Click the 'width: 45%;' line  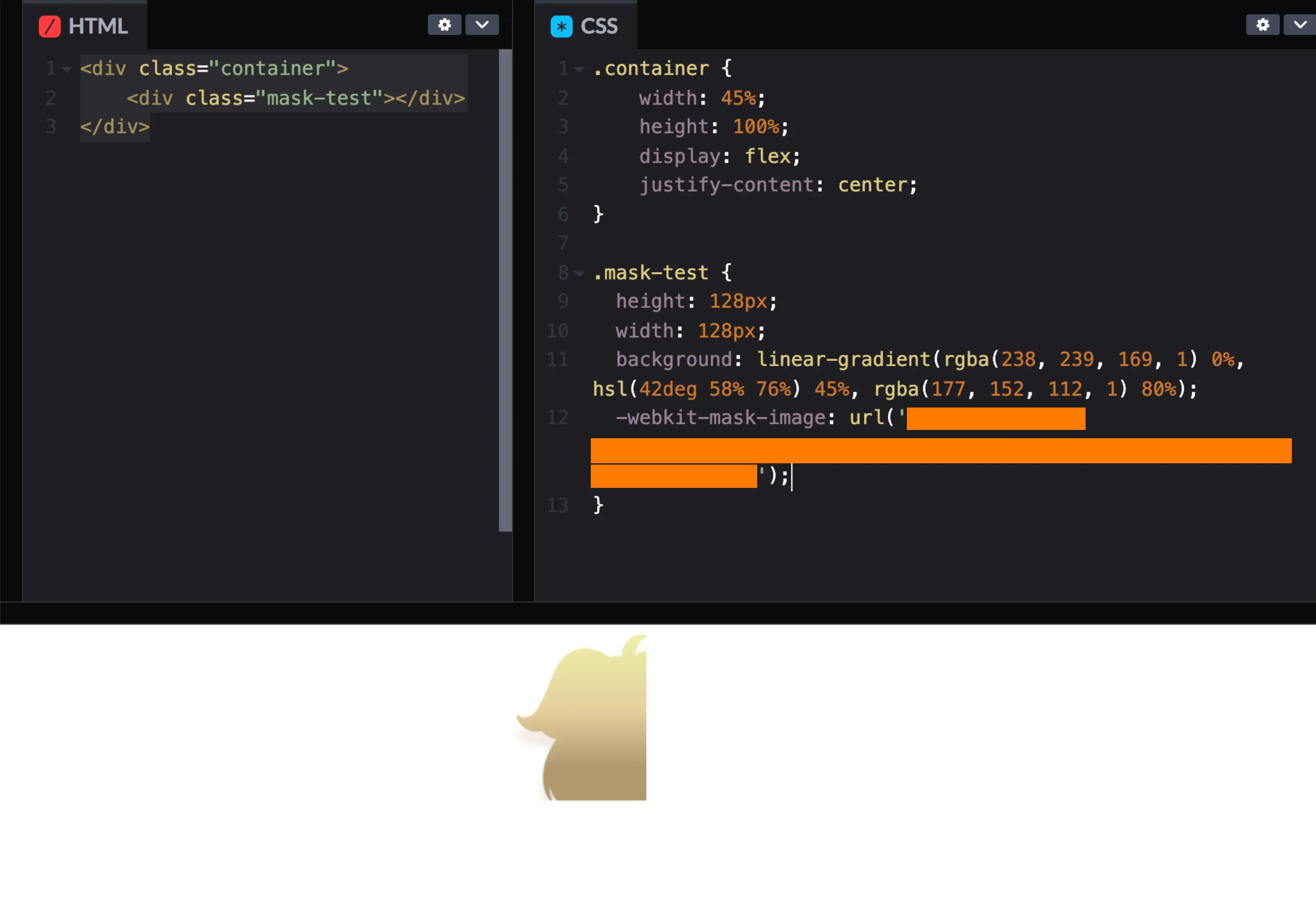pos(702,98)
